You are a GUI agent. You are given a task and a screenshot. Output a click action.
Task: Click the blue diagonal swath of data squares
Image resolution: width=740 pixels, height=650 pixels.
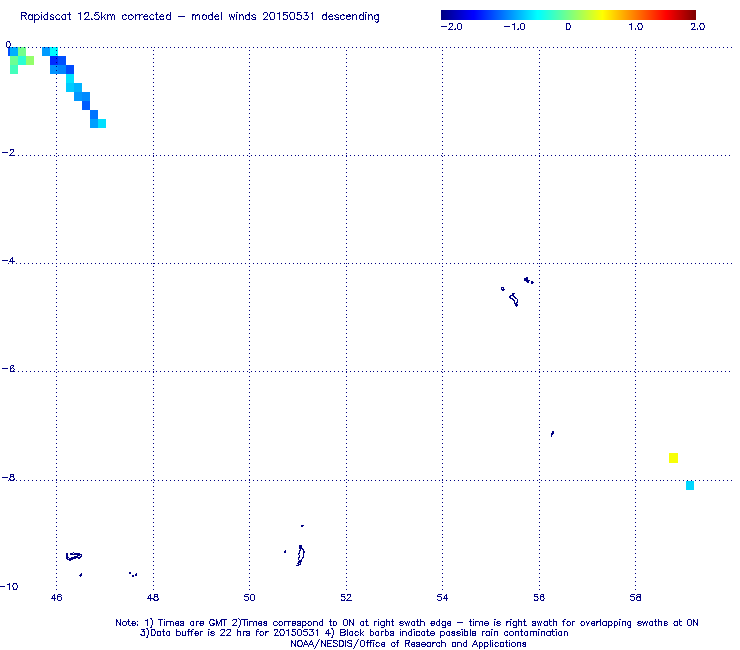74,87
